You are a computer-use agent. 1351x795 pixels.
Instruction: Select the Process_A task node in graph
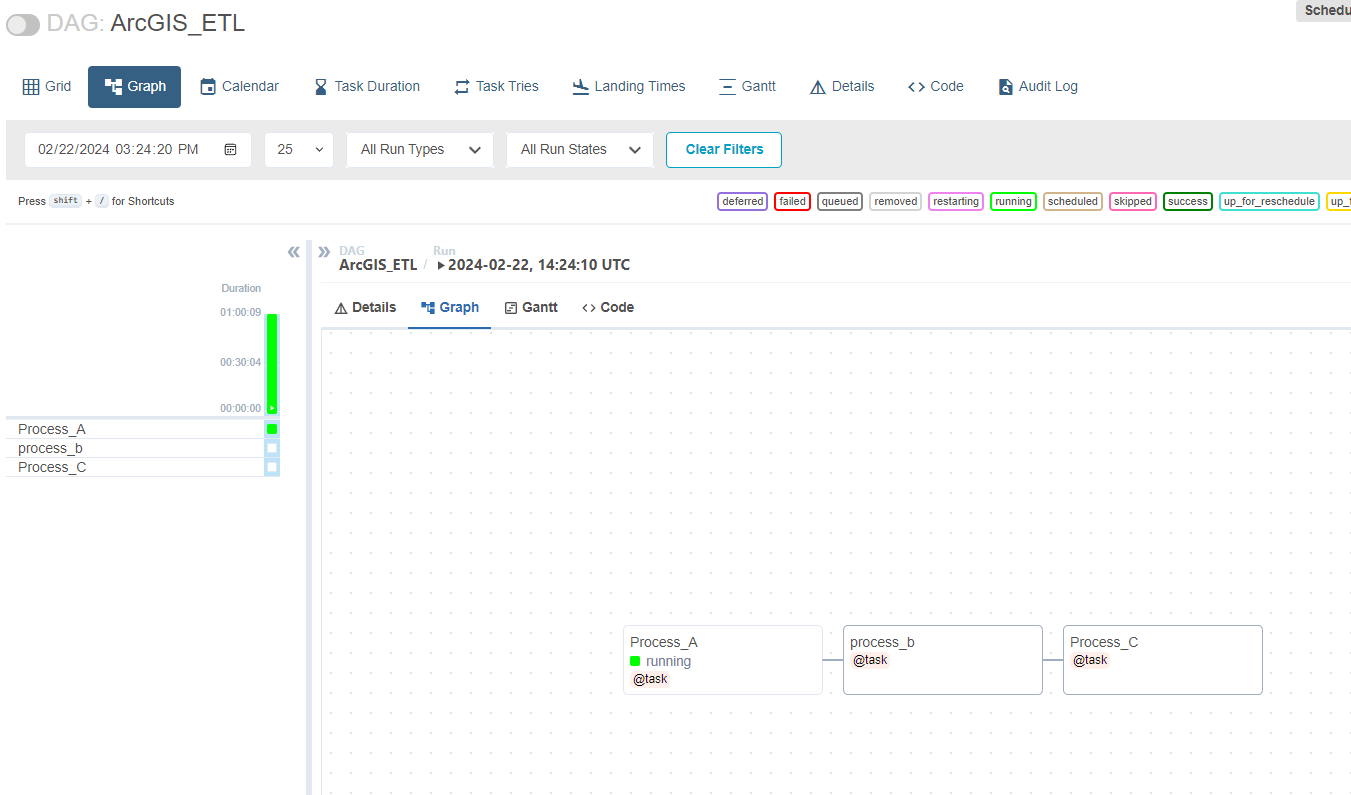coord(722,660)
